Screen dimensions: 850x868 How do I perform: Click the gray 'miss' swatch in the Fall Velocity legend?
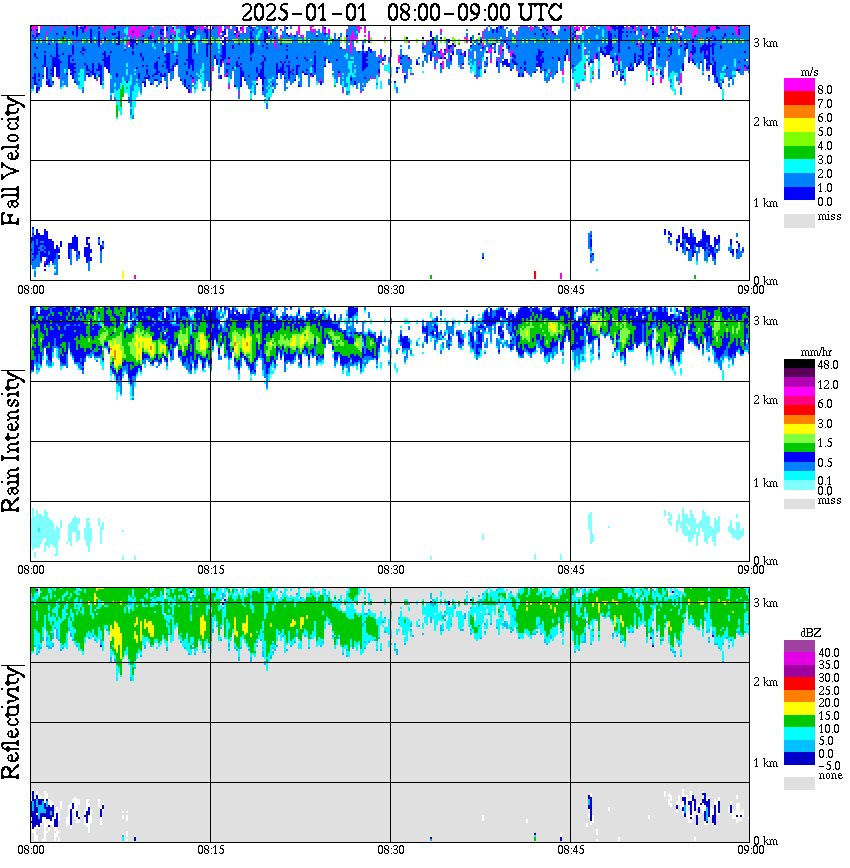799,220
